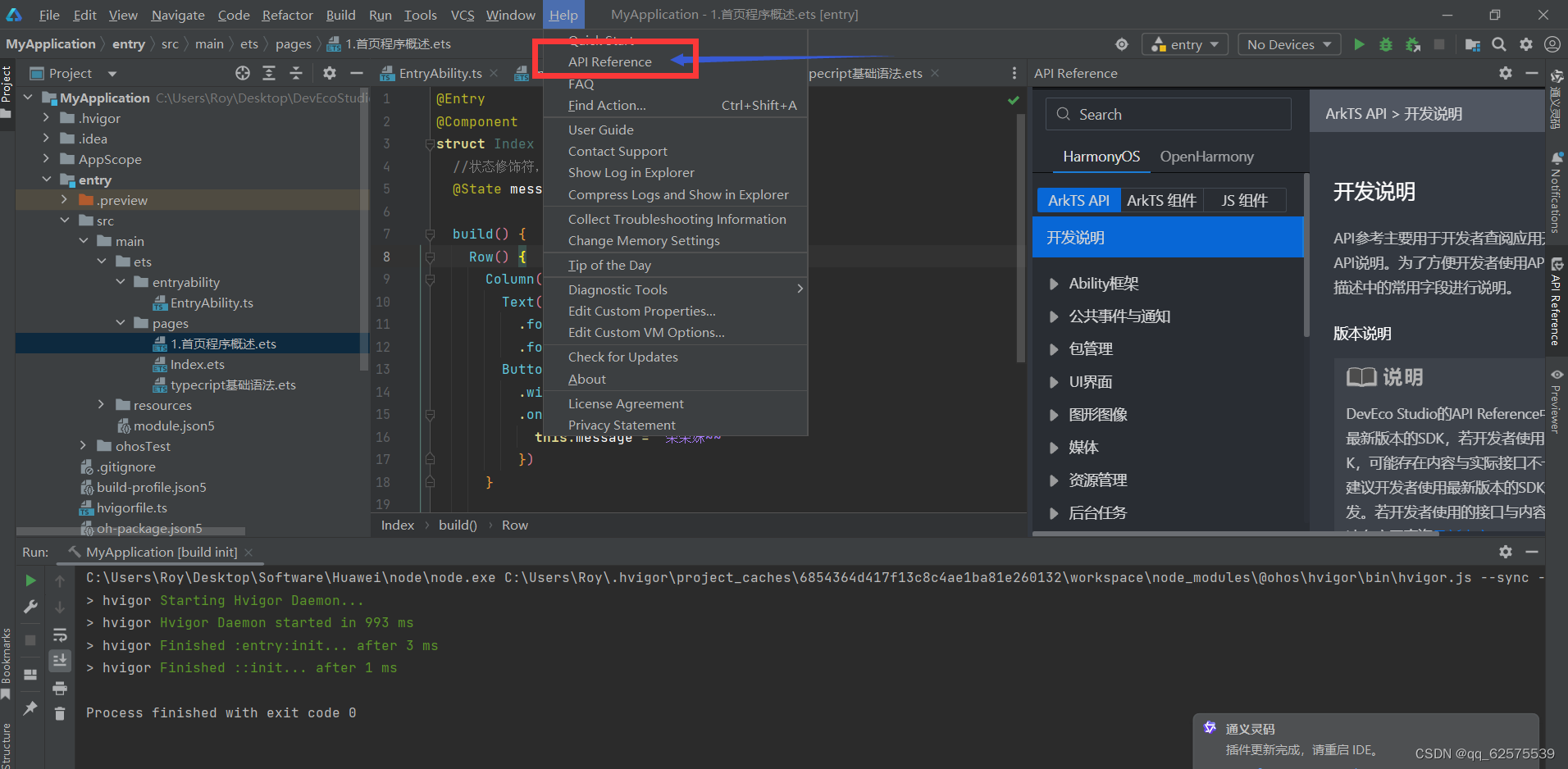Open Search Everywhere magnifier icon
The image size is (1568, 769).
pos(1499,44)
